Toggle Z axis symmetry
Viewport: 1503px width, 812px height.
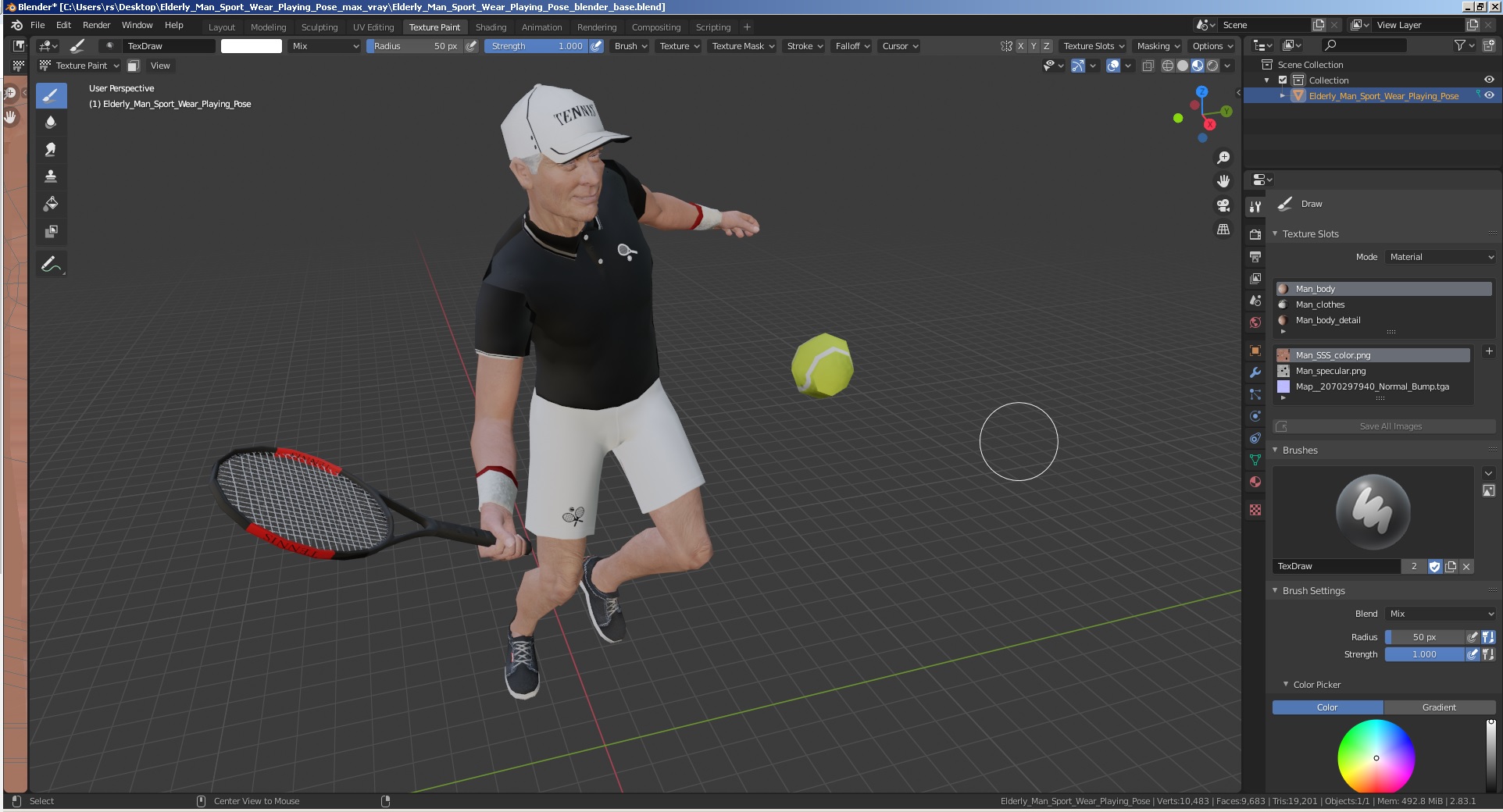pos(1047,46)
